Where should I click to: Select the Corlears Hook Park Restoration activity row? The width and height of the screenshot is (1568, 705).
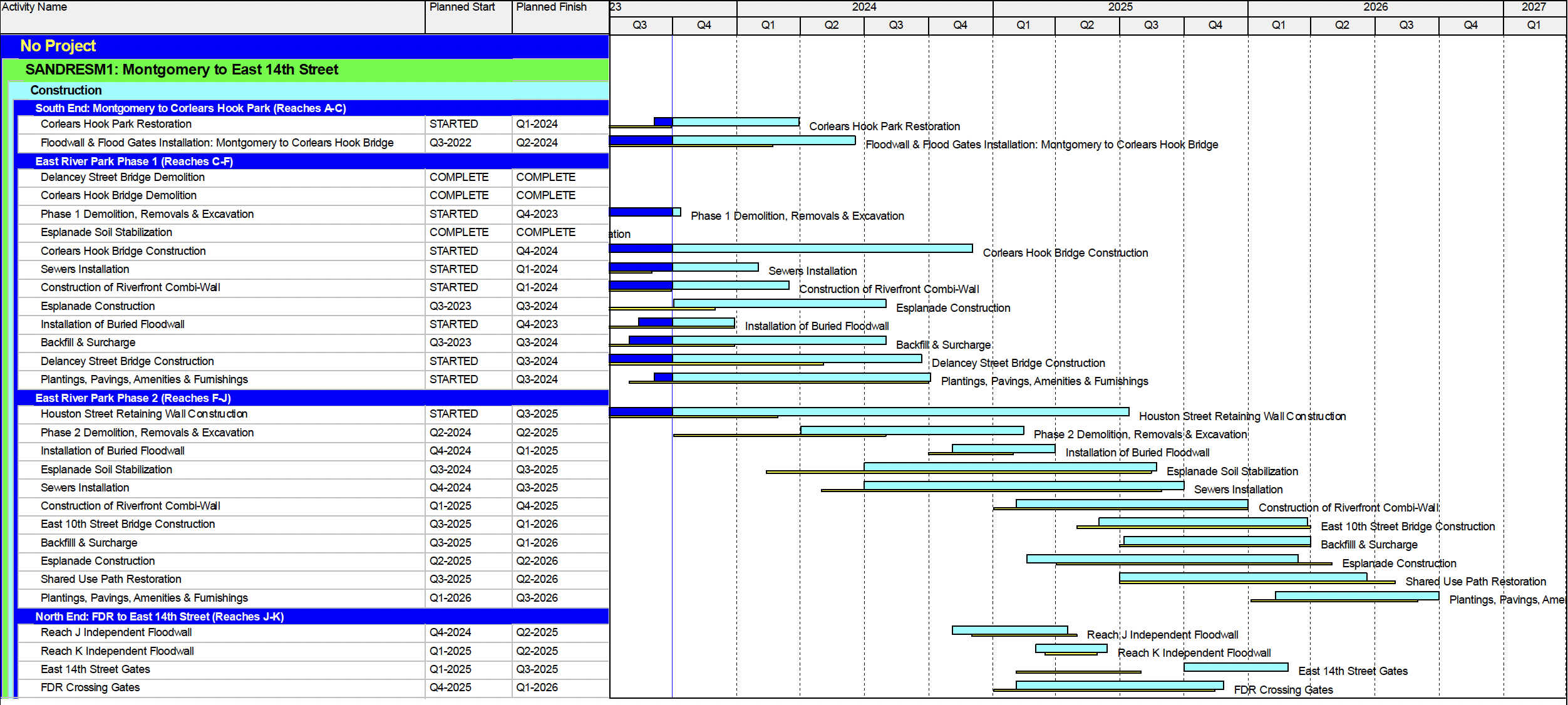312,124
